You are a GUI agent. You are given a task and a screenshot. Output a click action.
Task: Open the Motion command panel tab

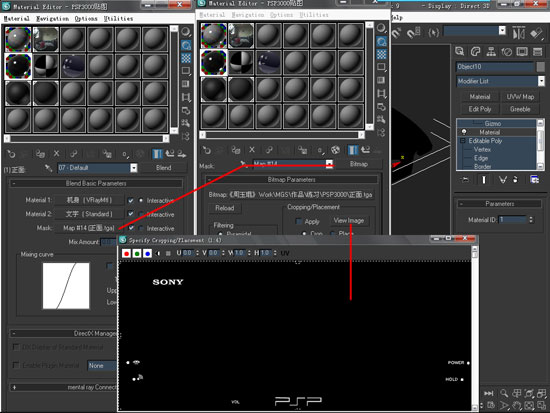[507, 52]
